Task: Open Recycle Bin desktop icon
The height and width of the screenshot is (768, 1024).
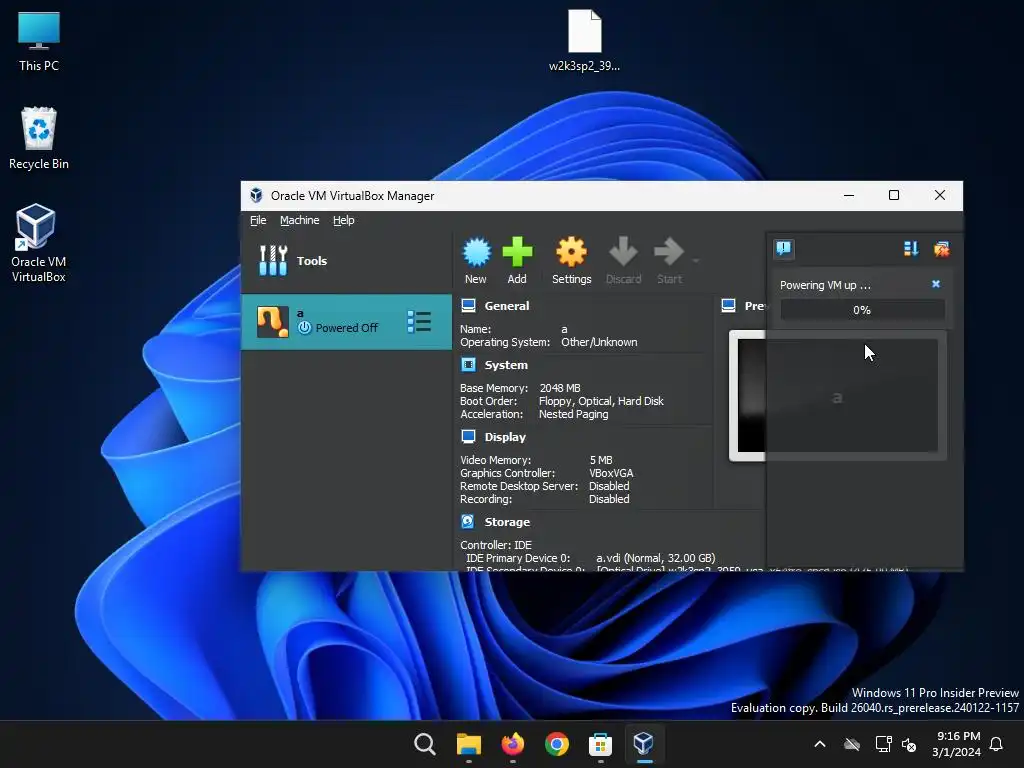Action: click(39, 138)
